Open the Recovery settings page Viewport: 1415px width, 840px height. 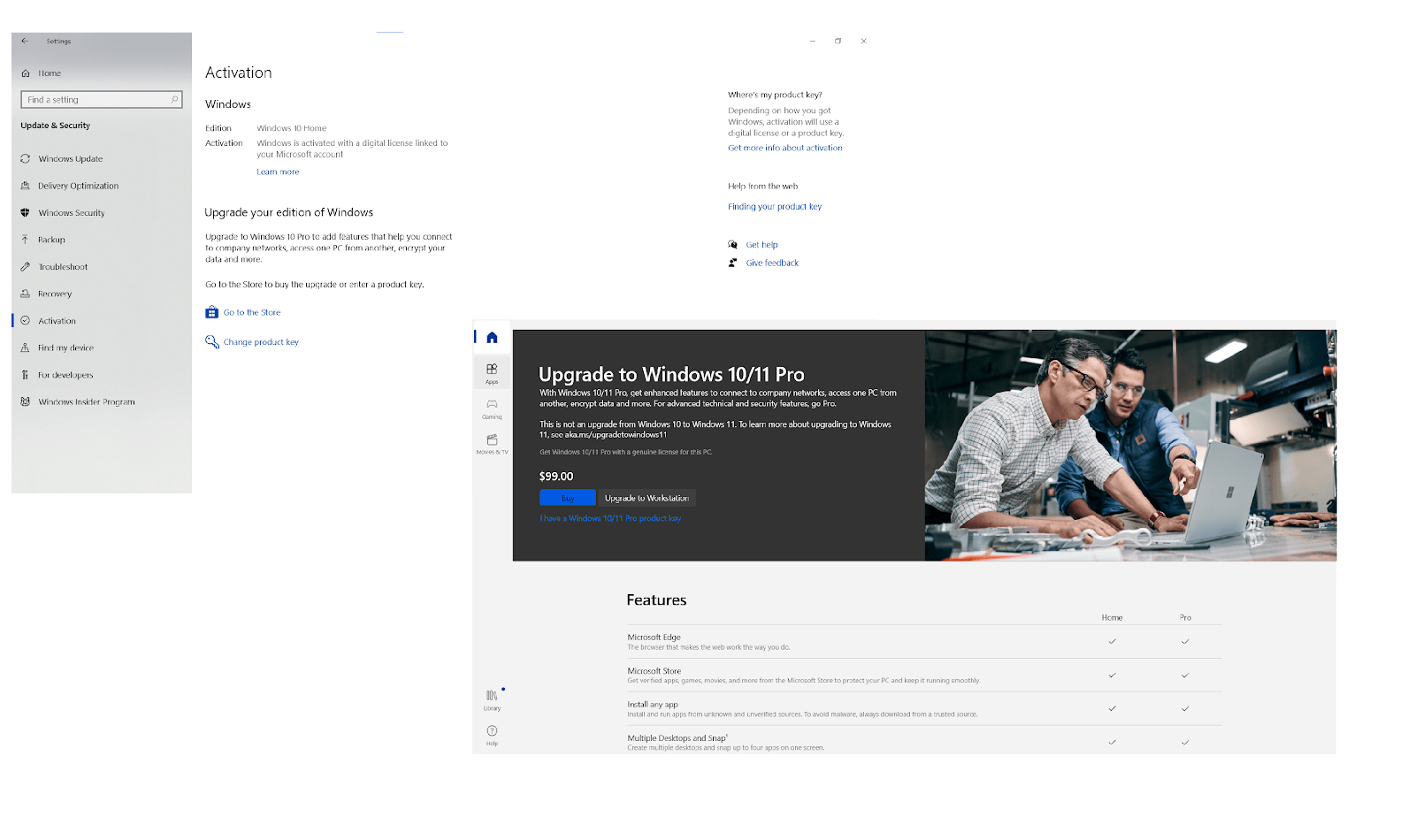tap(55, 294)
